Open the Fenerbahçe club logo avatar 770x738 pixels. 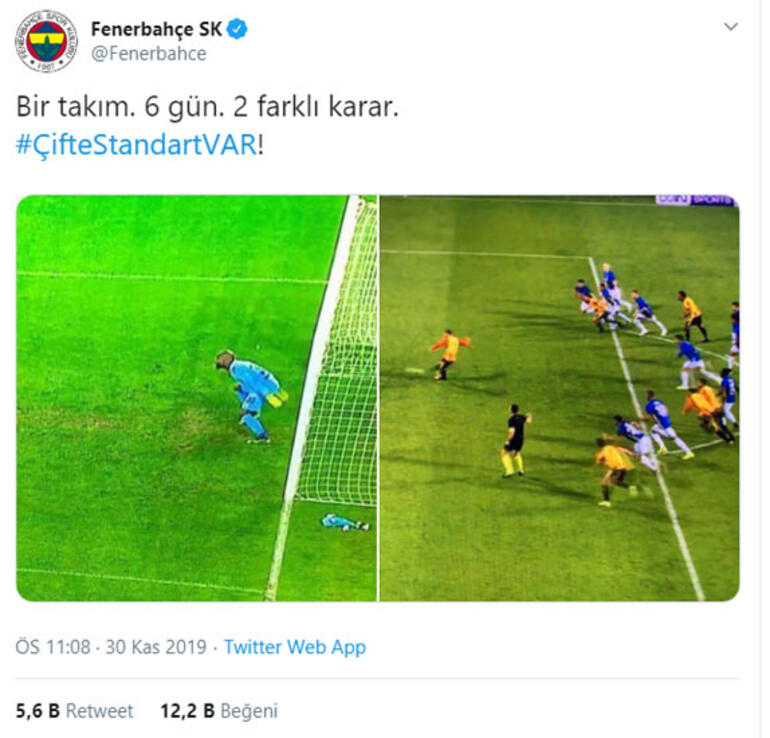47,41
